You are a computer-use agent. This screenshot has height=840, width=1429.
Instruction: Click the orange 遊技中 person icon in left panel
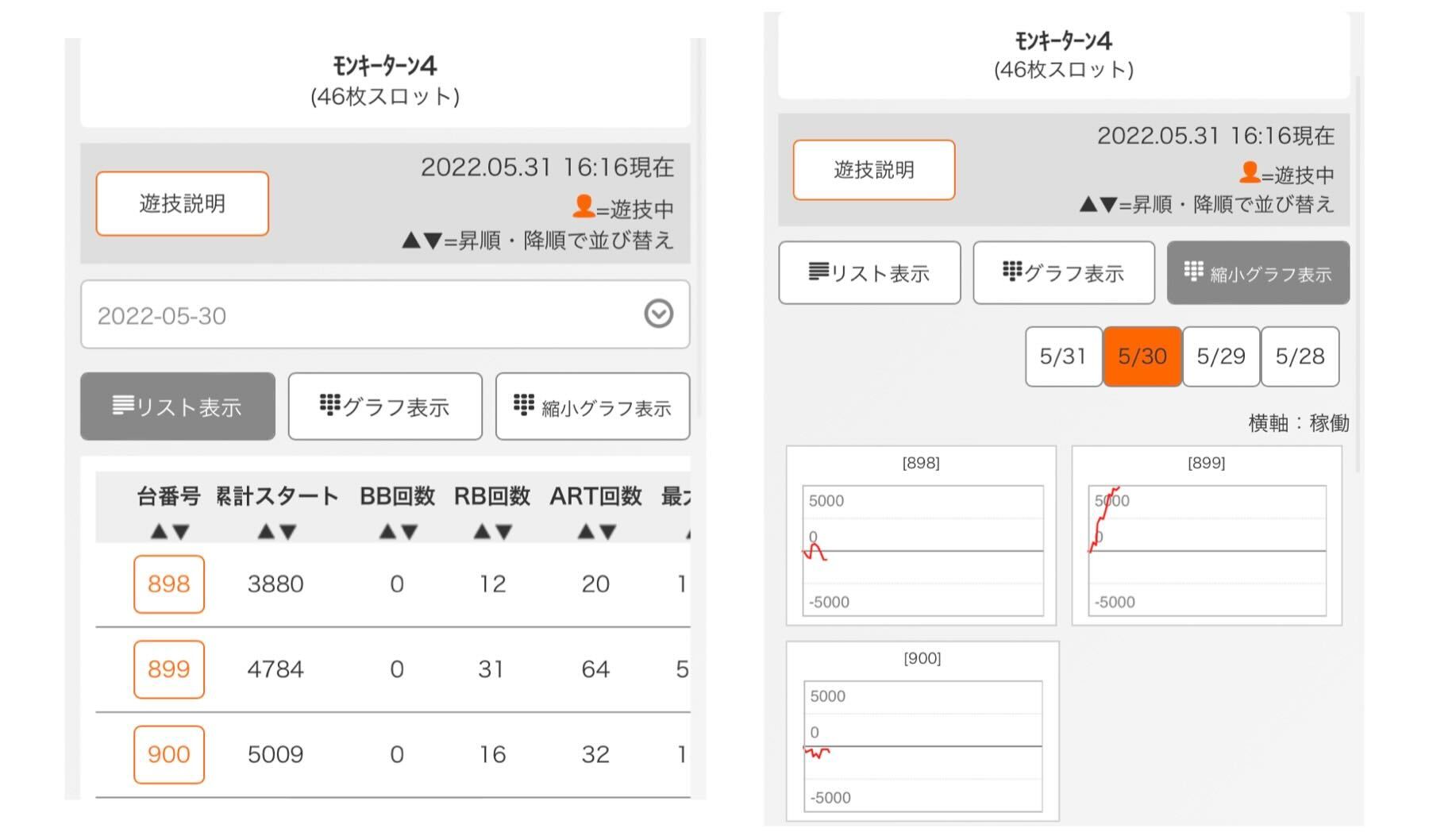pos(584,206)
